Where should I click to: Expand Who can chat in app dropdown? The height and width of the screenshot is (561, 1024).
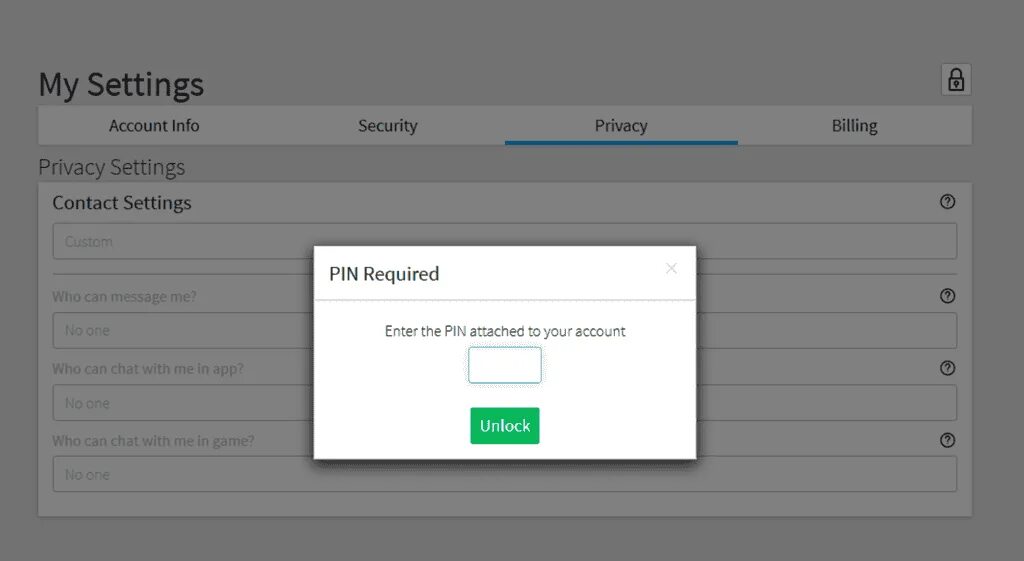coord(505,403)
